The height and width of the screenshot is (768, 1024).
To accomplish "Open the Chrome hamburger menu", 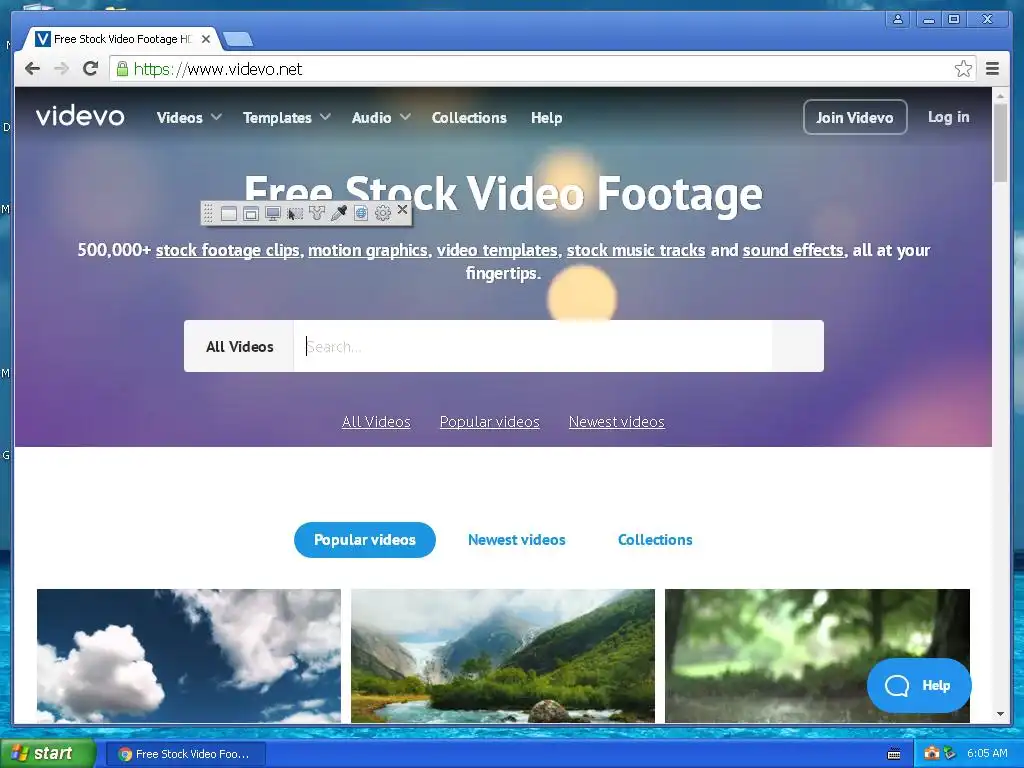I will 992,69.
